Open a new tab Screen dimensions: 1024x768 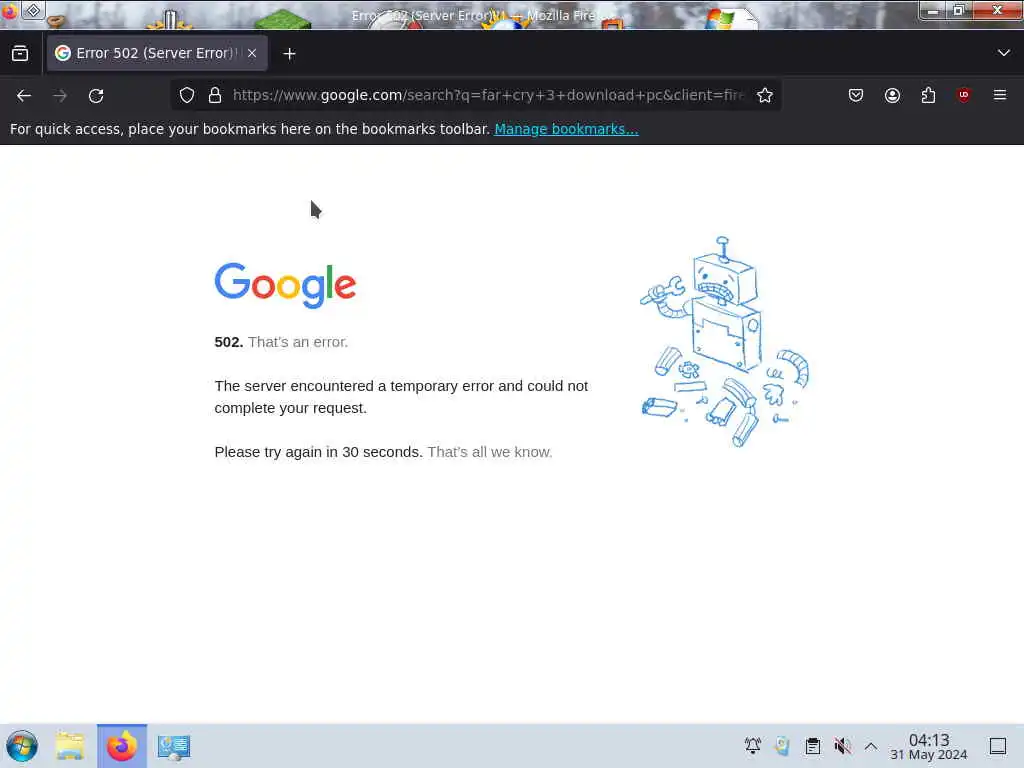coord(289,54)
